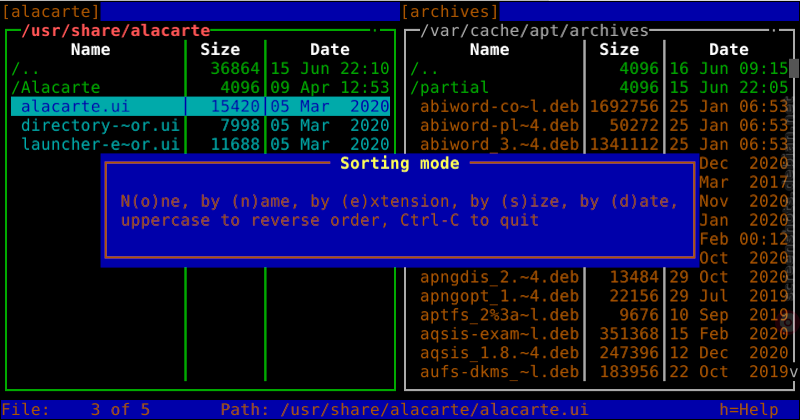Click size value 11688 of launcher-e~or.ui
This screenshot has width=800, height=420.
235,144
